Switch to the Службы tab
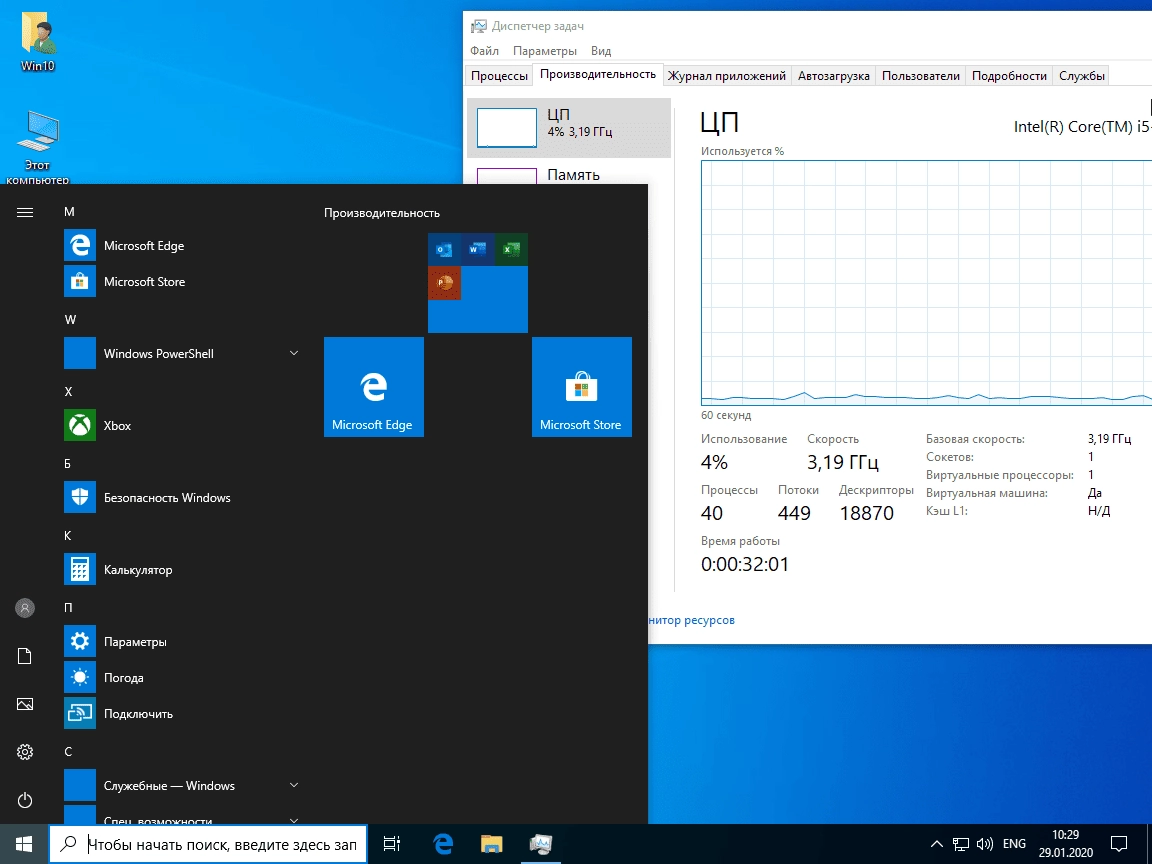 (x=1081, y=76)
